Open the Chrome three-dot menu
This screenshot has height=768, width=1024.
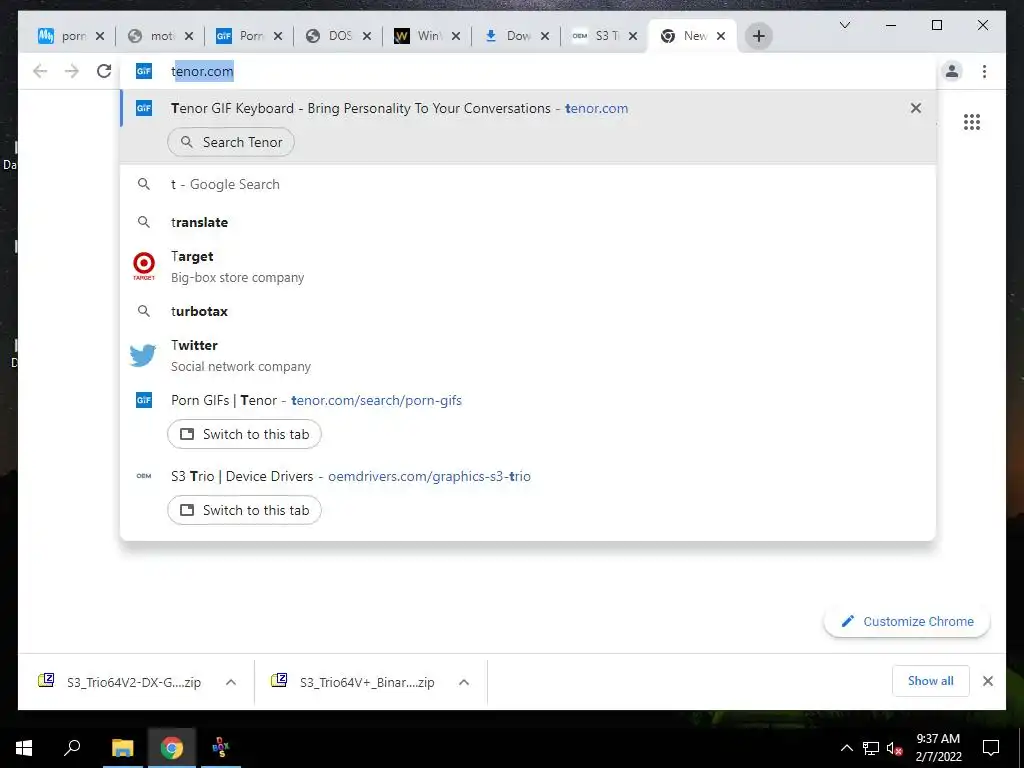point(984,71)
